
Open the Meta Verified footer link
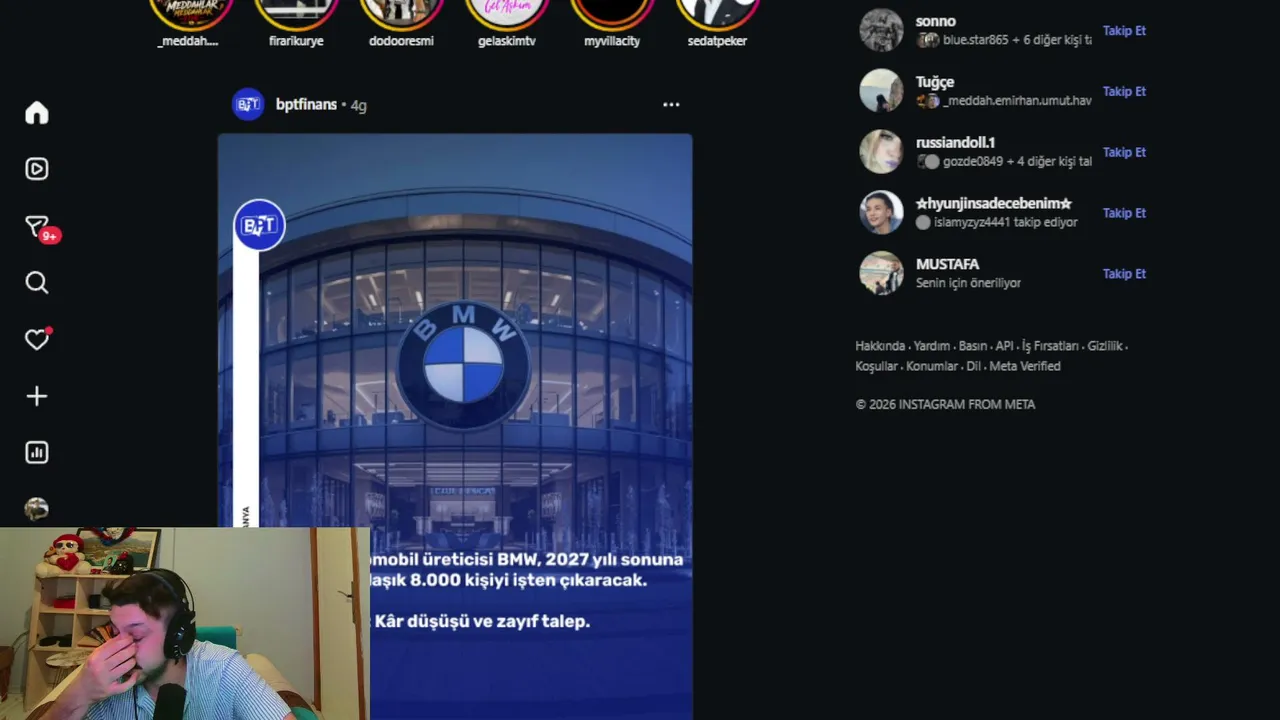(1025, 366)
